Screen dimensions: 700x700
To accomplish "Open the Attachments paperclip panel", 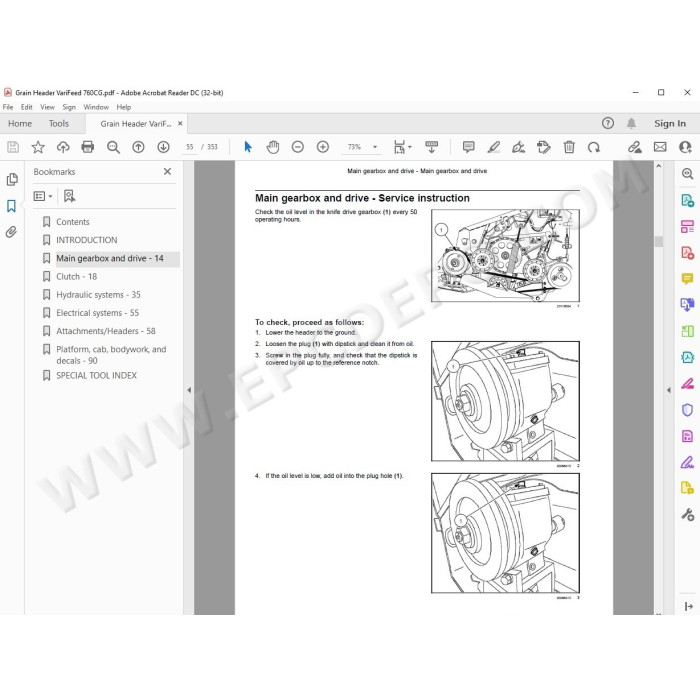I will [x=12, y=232].
